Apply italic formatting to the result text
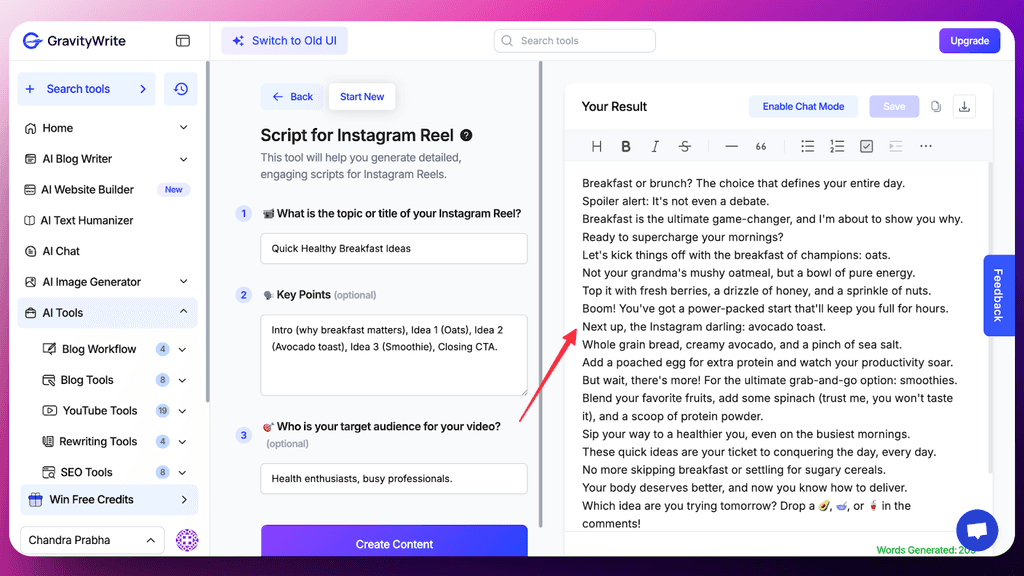 [x=655, y=146]
